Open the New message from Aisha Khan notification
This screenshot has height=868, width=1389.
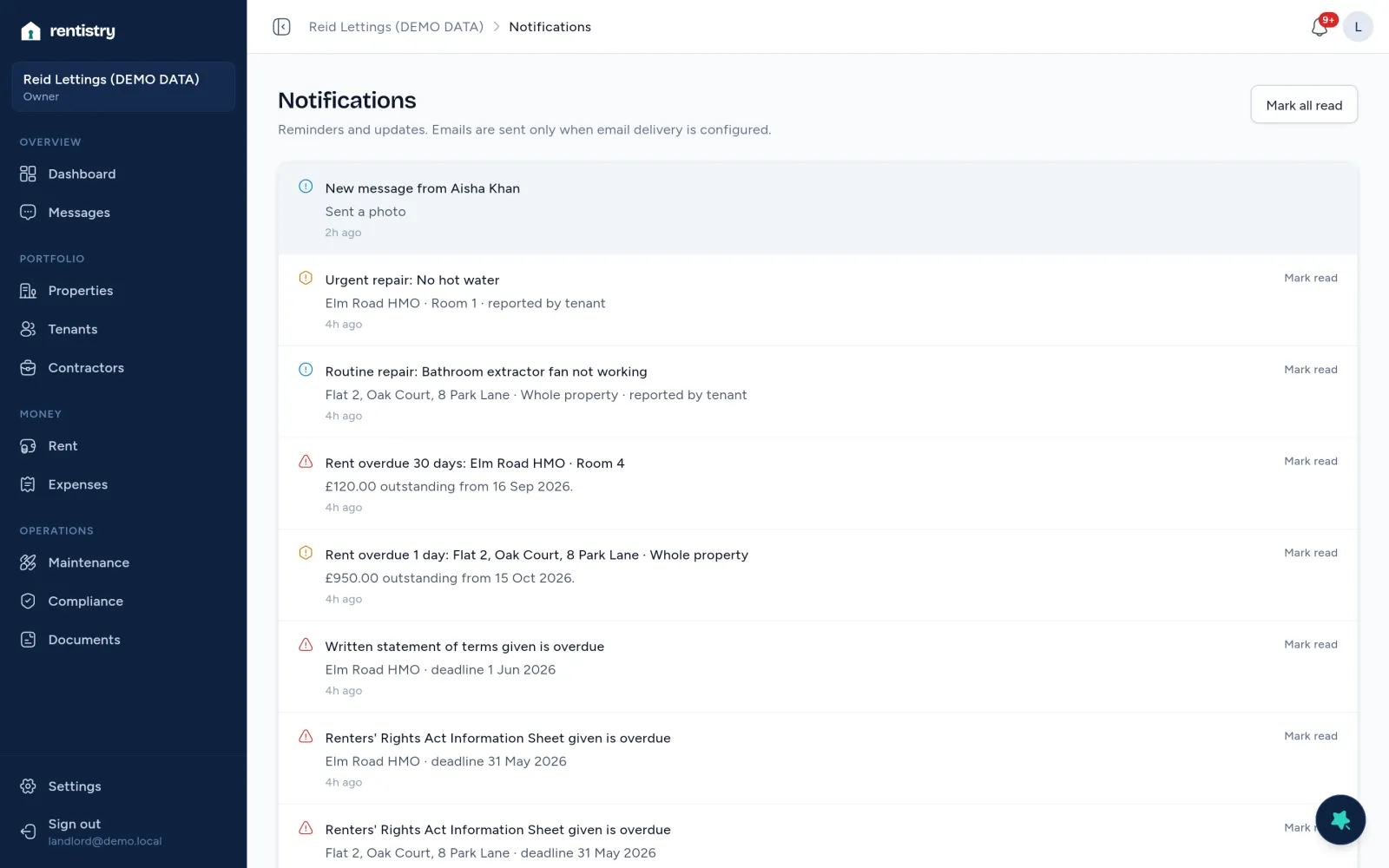point(818,208)
